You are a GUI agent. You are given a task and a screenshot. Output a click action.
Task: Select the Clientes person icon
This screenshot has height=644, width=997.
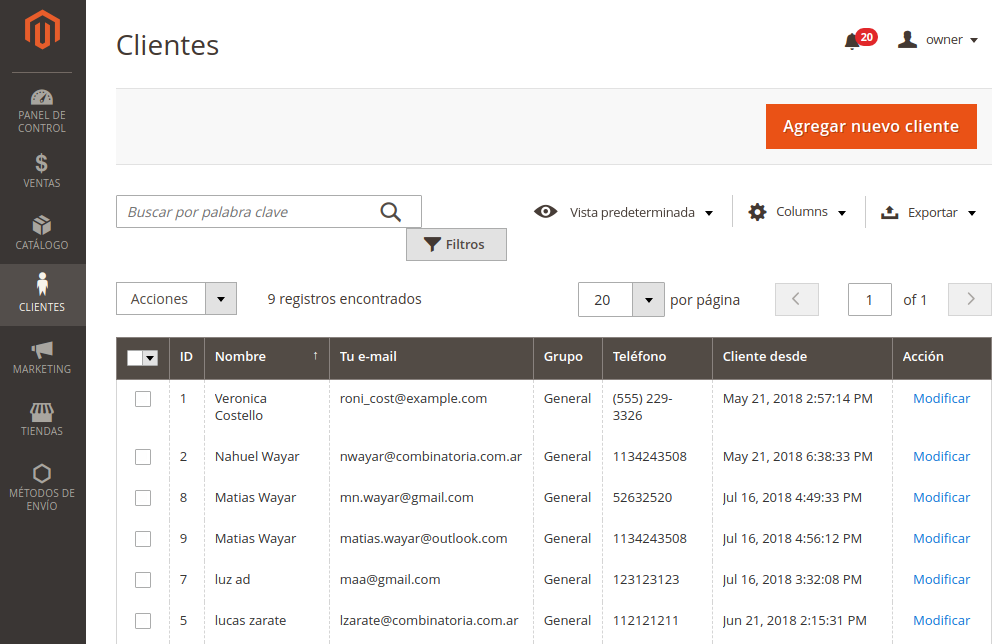(x=42, y=284)
